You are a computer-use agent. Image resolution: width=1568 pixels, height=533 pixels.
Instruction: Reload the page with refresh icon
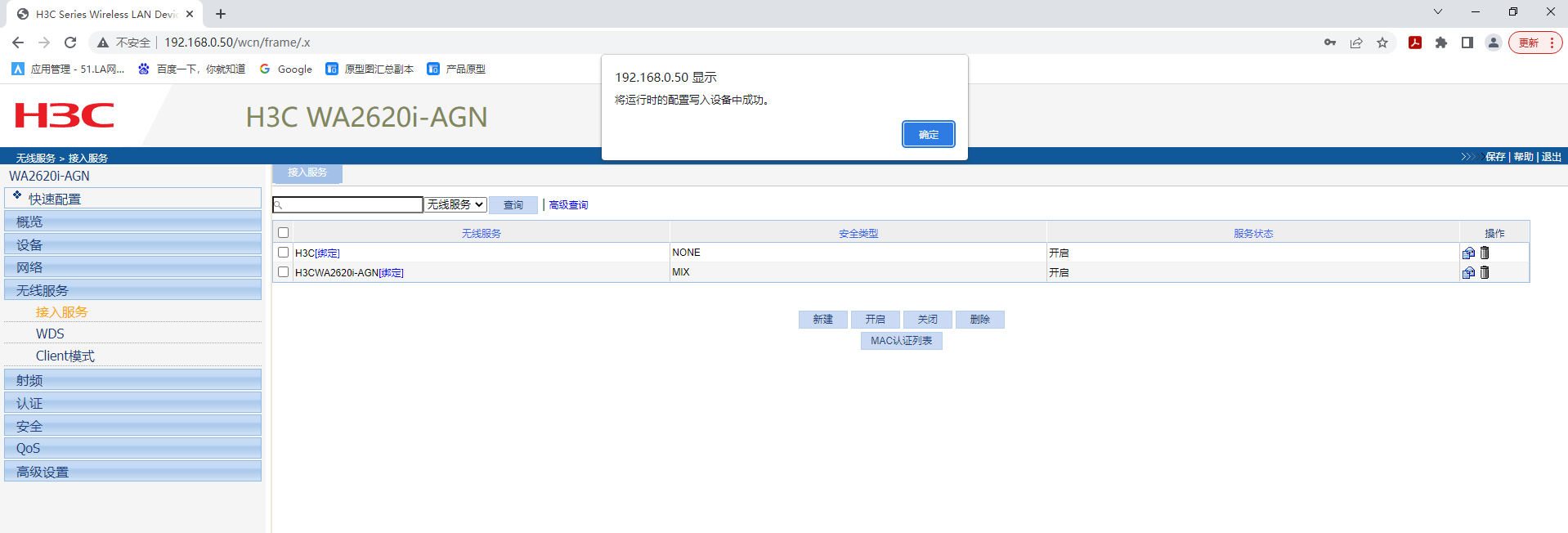coord(70,43)
